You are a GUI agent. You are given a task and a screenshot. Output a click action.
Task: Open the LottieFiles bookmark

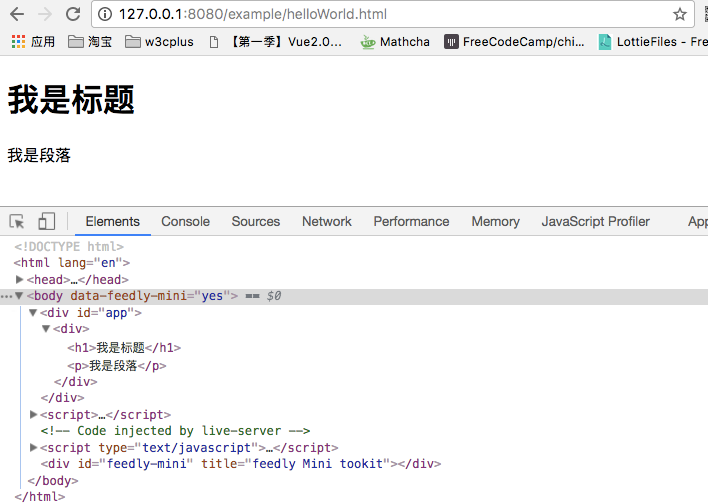tap(652, 42)
